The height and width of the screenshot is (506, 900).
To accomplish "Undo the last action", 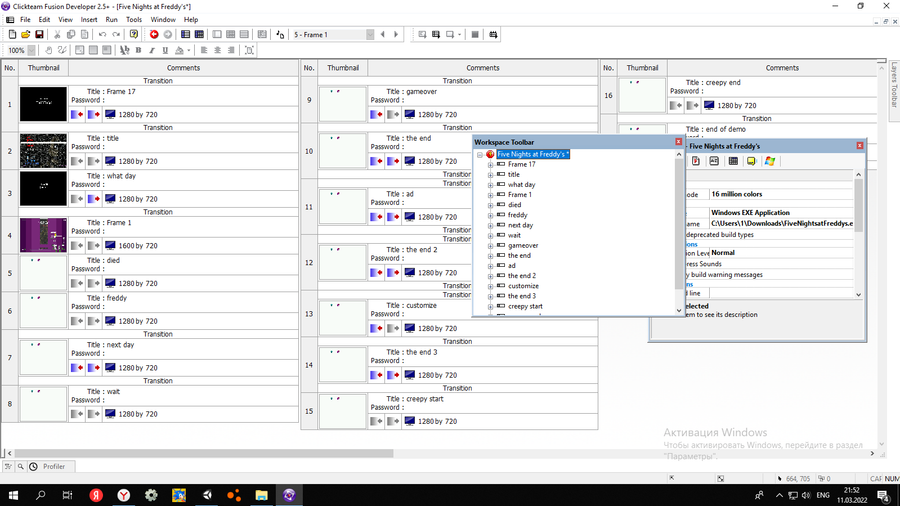I will tap(102, 34).
